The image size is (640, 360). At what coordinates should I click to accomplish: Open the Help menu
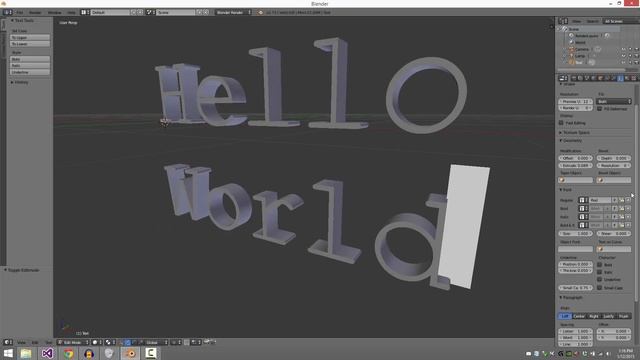(x=71, y=12)
